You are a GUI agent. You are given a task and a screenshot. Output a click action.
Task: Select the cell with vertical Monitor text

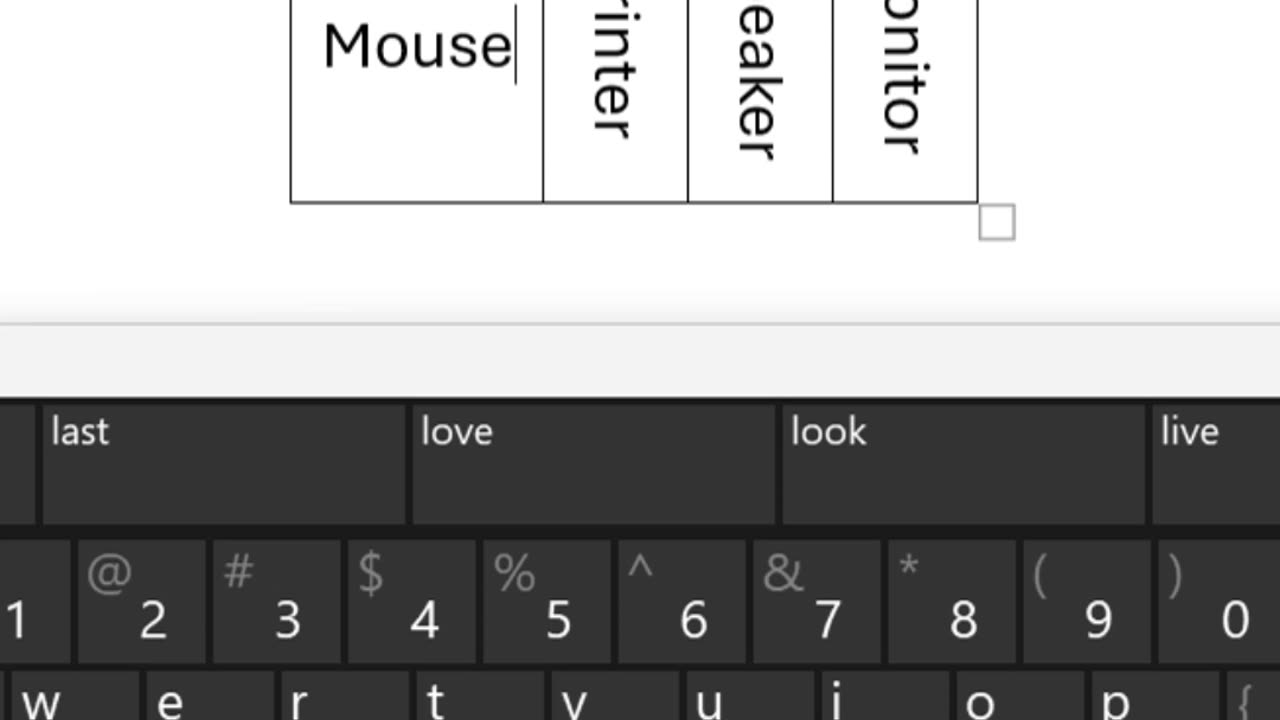(904, 100)
